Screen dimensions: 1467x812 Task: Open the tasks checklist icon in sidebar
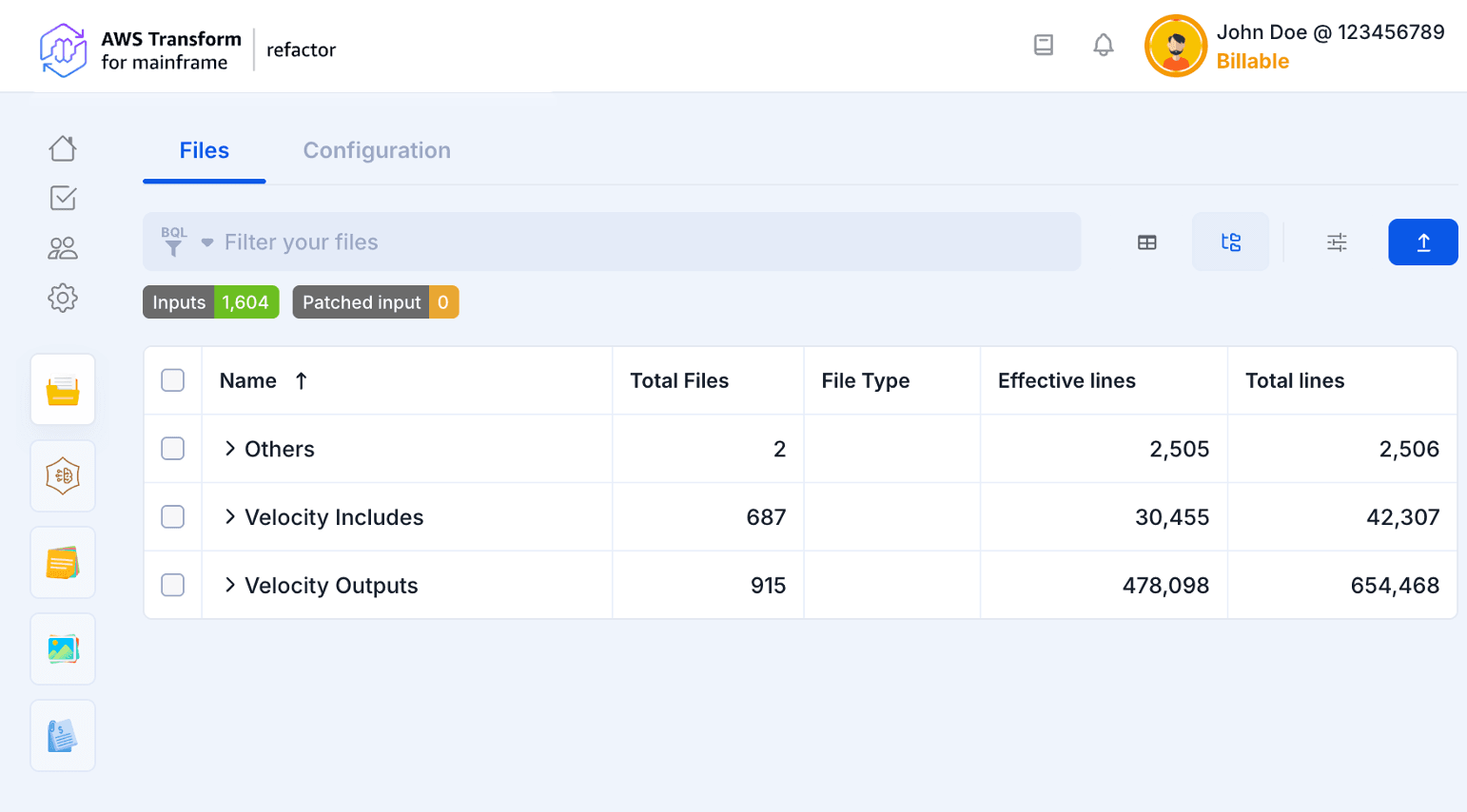pos(63,198)
